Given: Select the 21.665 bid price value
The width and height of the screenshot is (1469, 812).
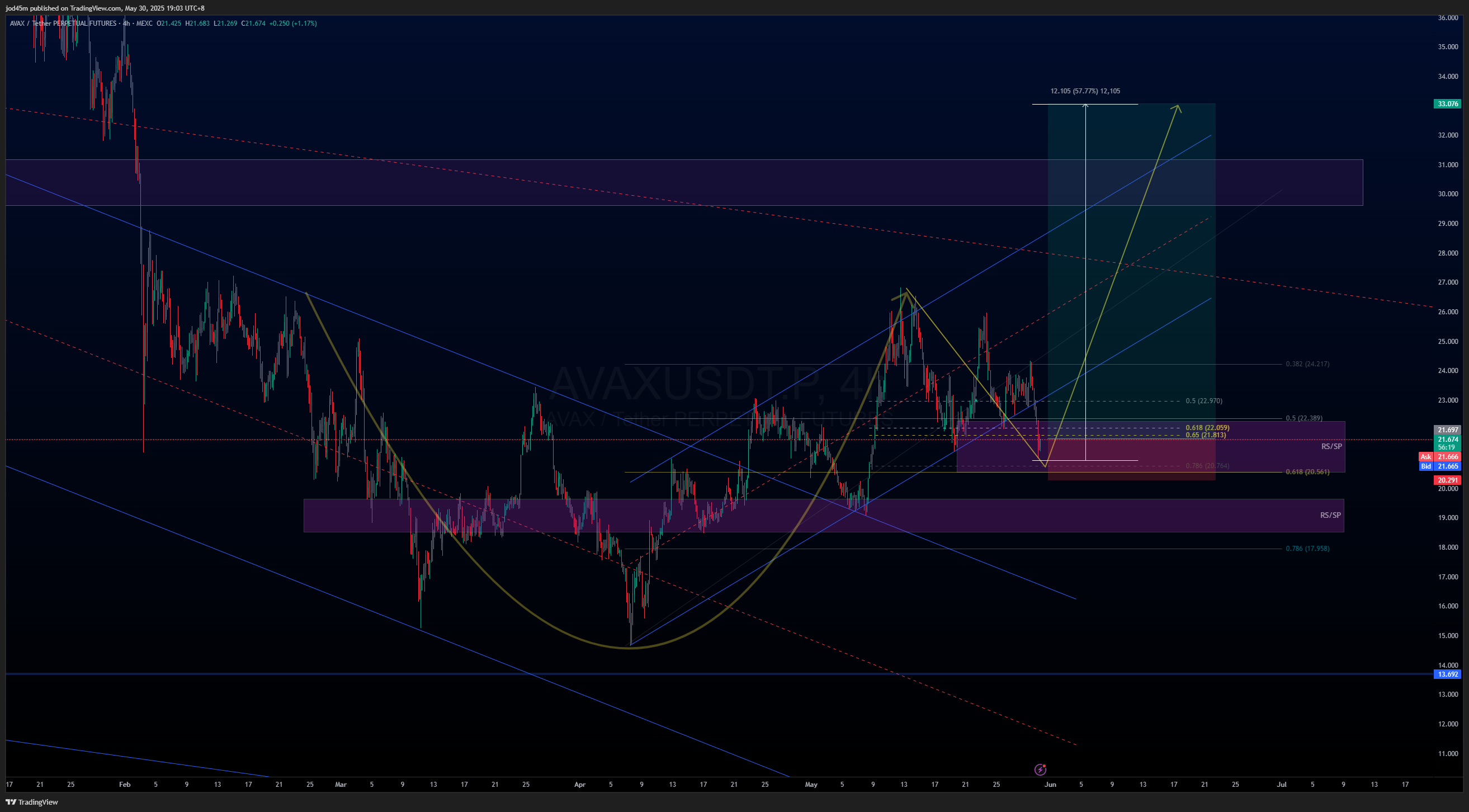Looking at the screenshot, I should (x=1448, y=466).
